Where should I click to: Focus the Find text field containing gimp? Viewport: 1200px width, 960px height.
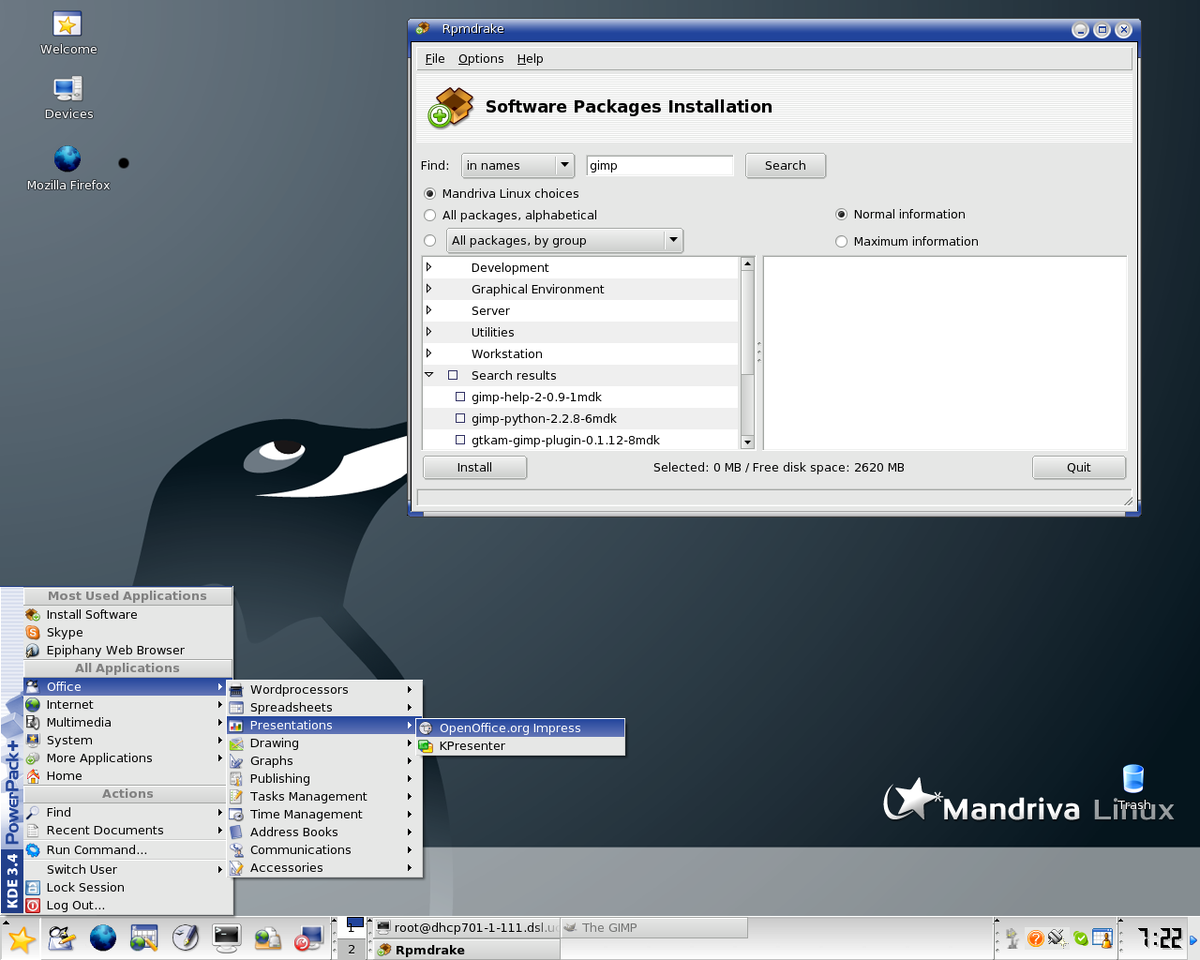660,166
